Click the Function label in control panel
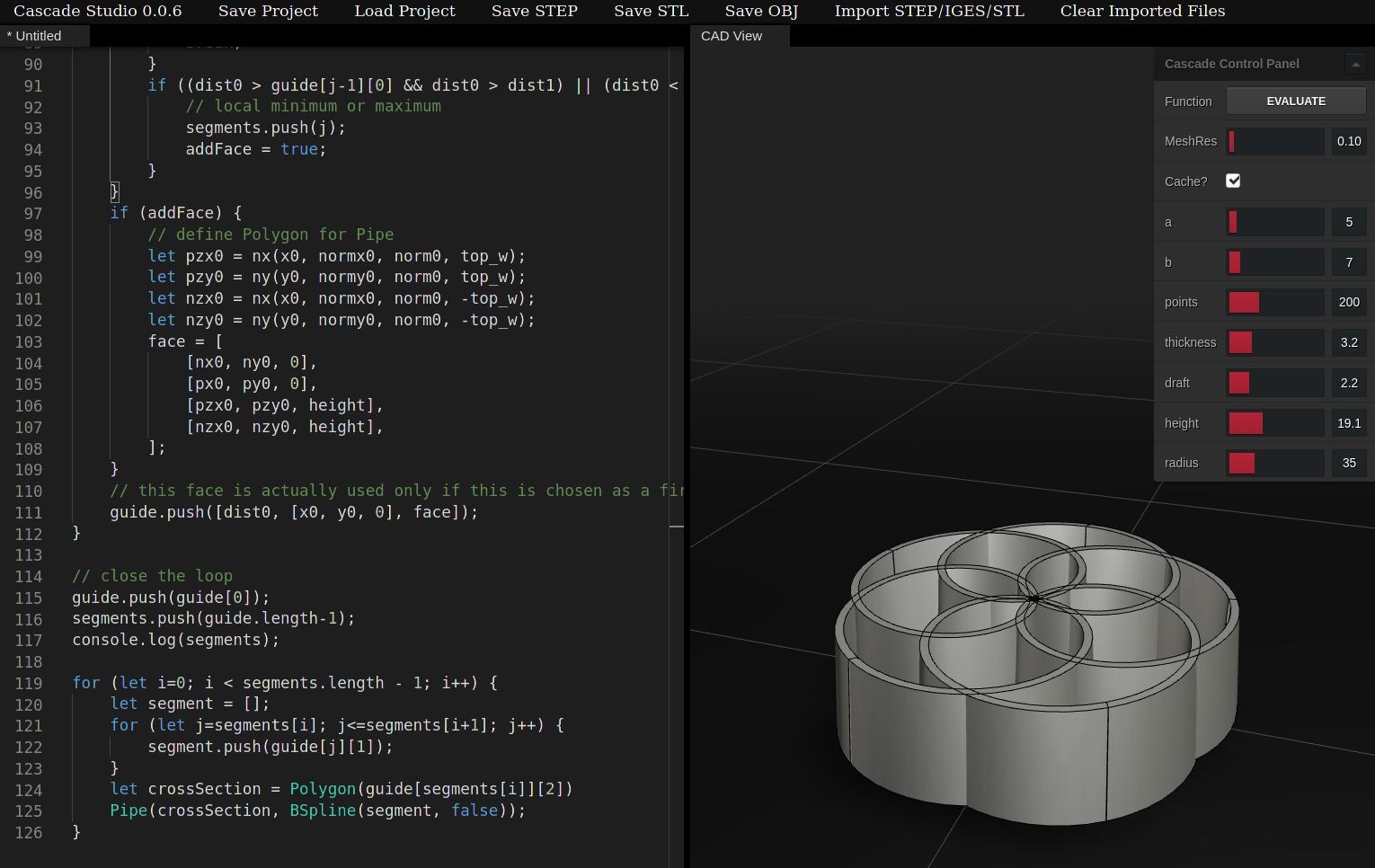 [1188, 102]
